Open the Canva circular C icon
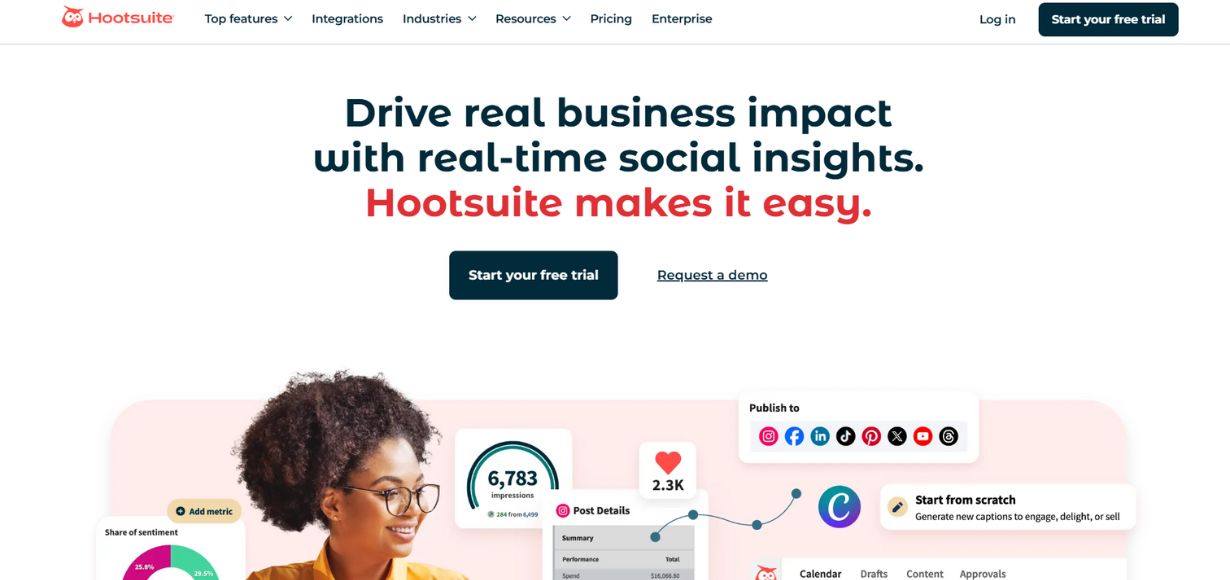This screenshot has width=1230, height=580. click(x=839, y=507)
